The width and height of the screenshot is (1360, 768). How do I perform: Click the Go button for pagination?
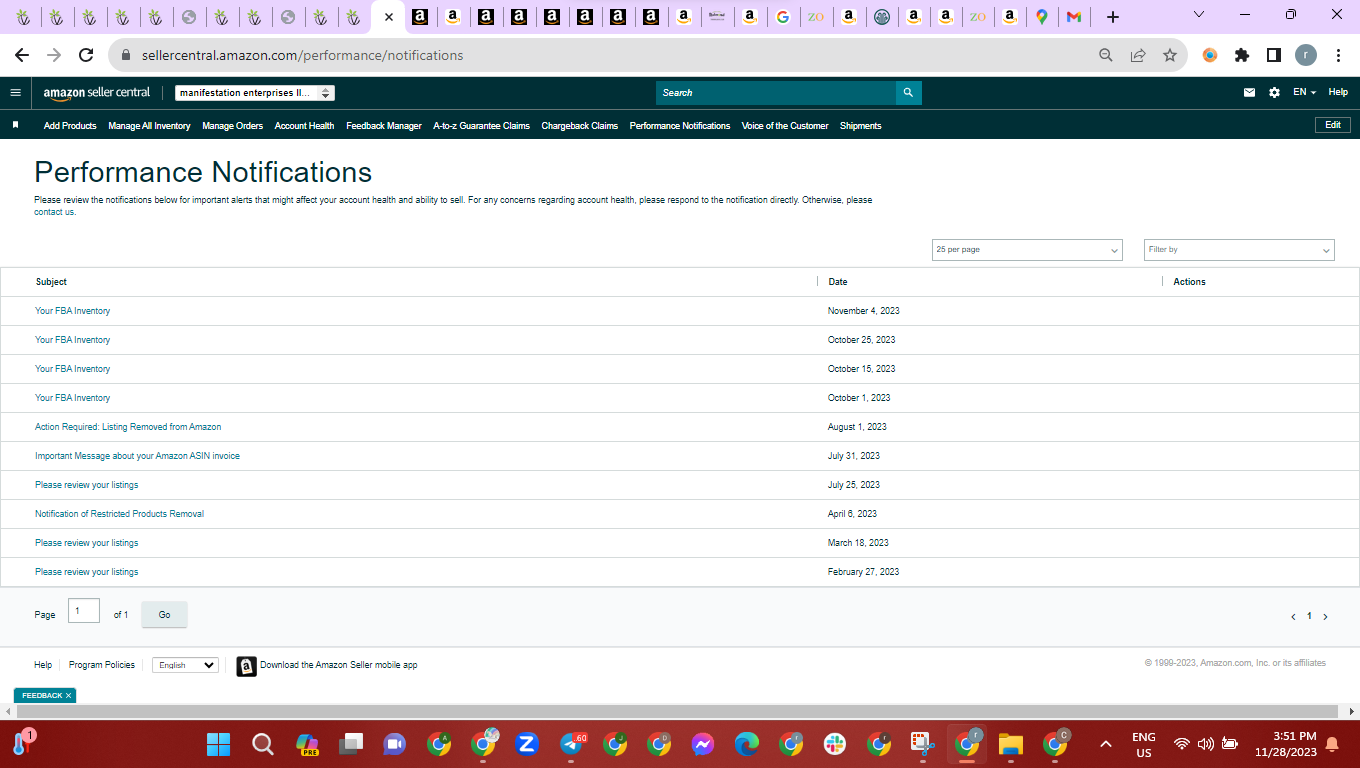pos(165,615)
